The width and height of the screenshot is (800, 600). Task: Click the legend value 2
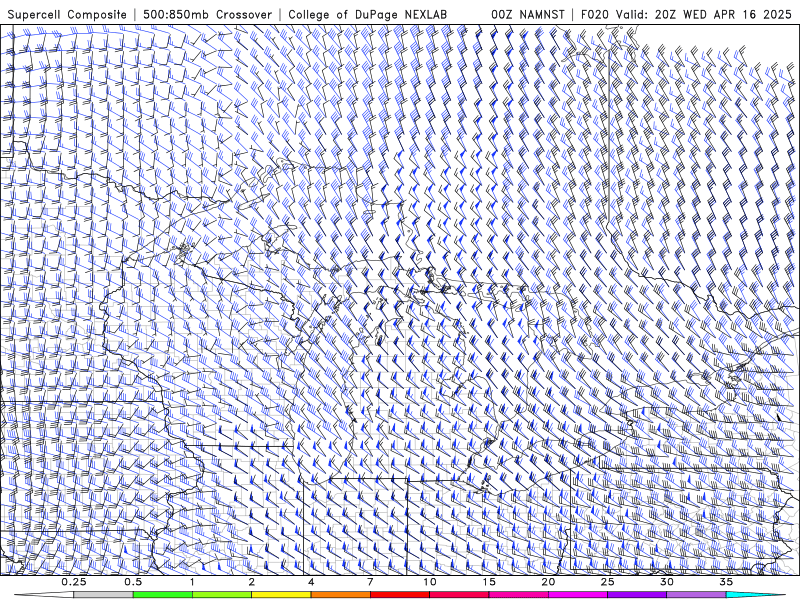[x=252, y=582]
